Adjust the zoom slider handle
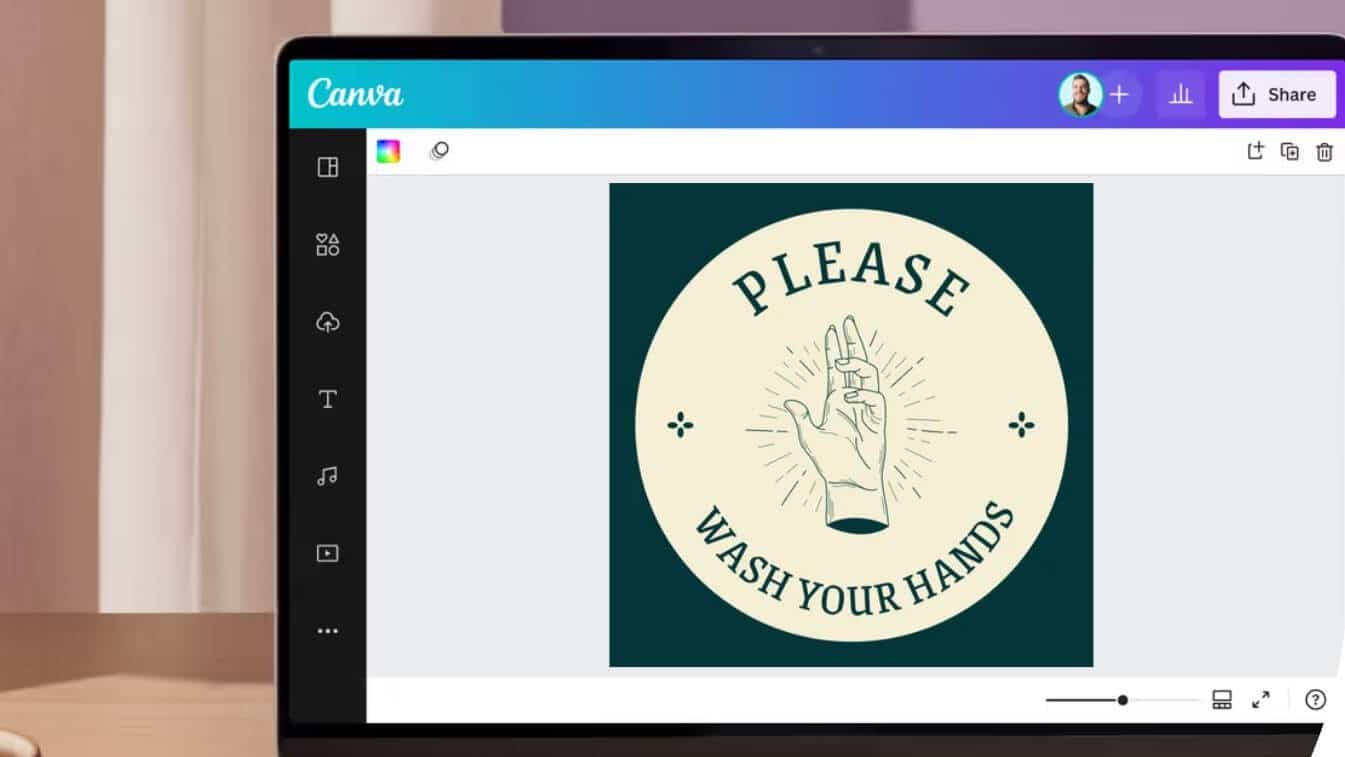This screenshot has width=1345, height=757. pos(1123,700)
